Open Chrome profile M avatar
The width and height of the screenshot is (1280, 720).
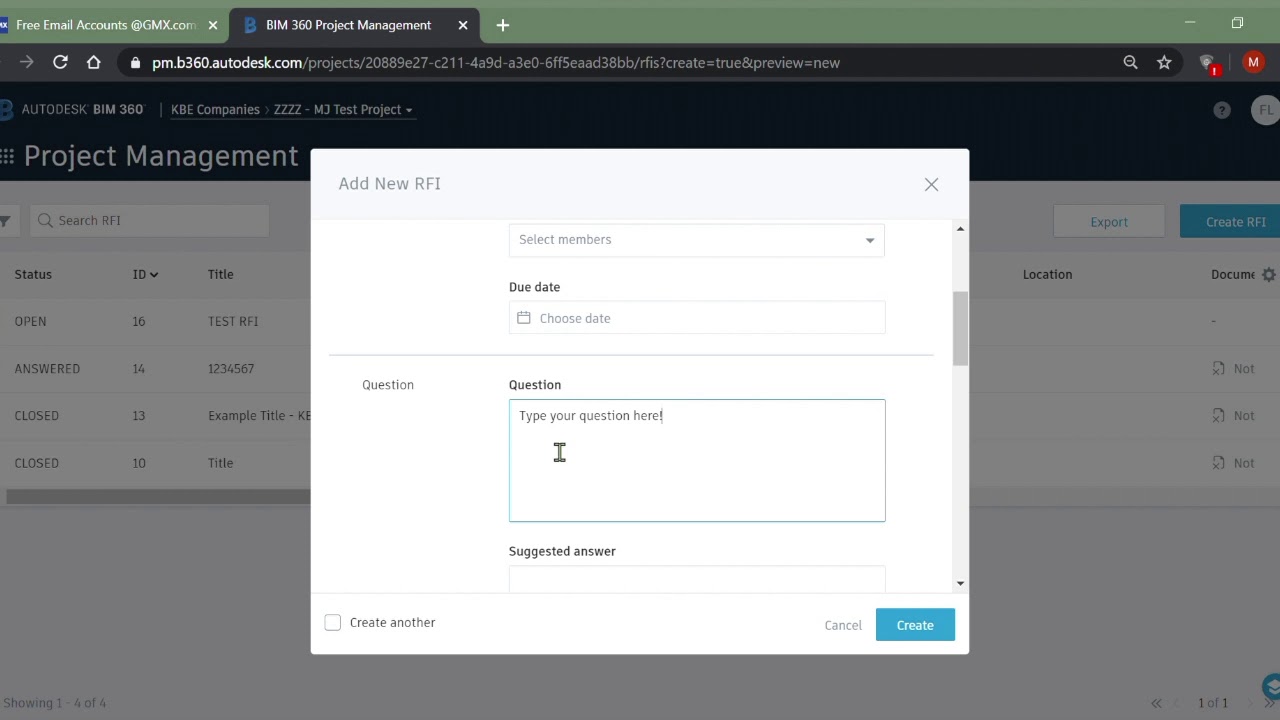point(1253,62)
